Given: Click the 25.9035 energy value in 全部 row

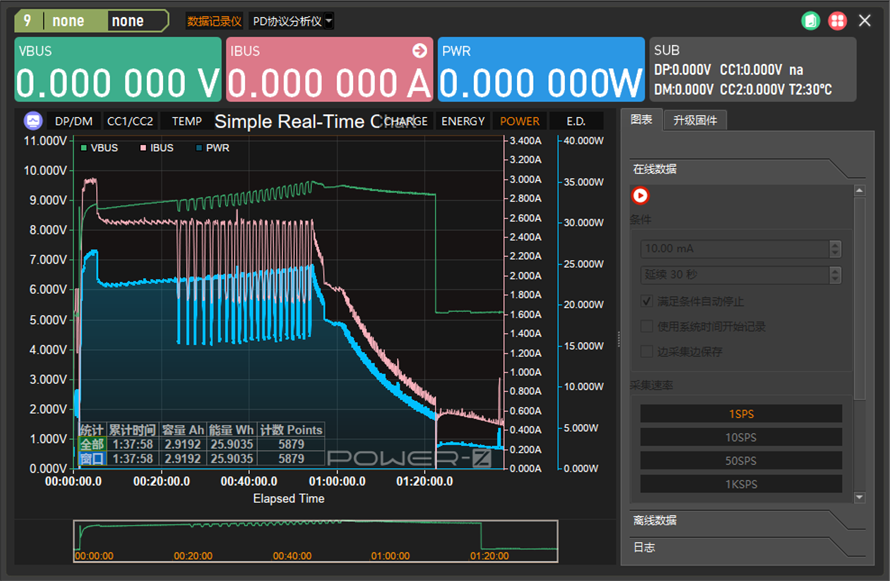Looking at the screenshot, I should [x=232, y=444].
